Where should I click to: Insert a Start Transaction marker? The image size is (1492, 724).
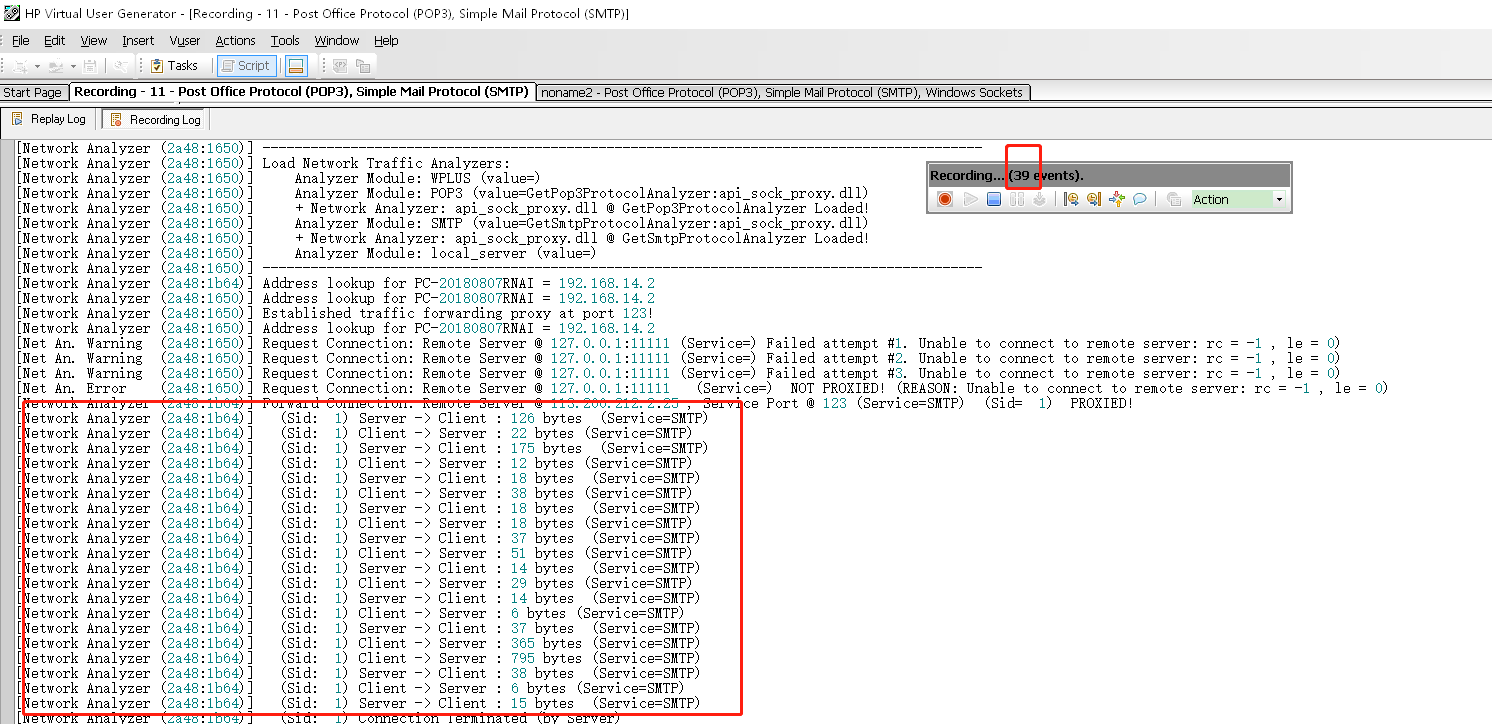point(1071,199)
